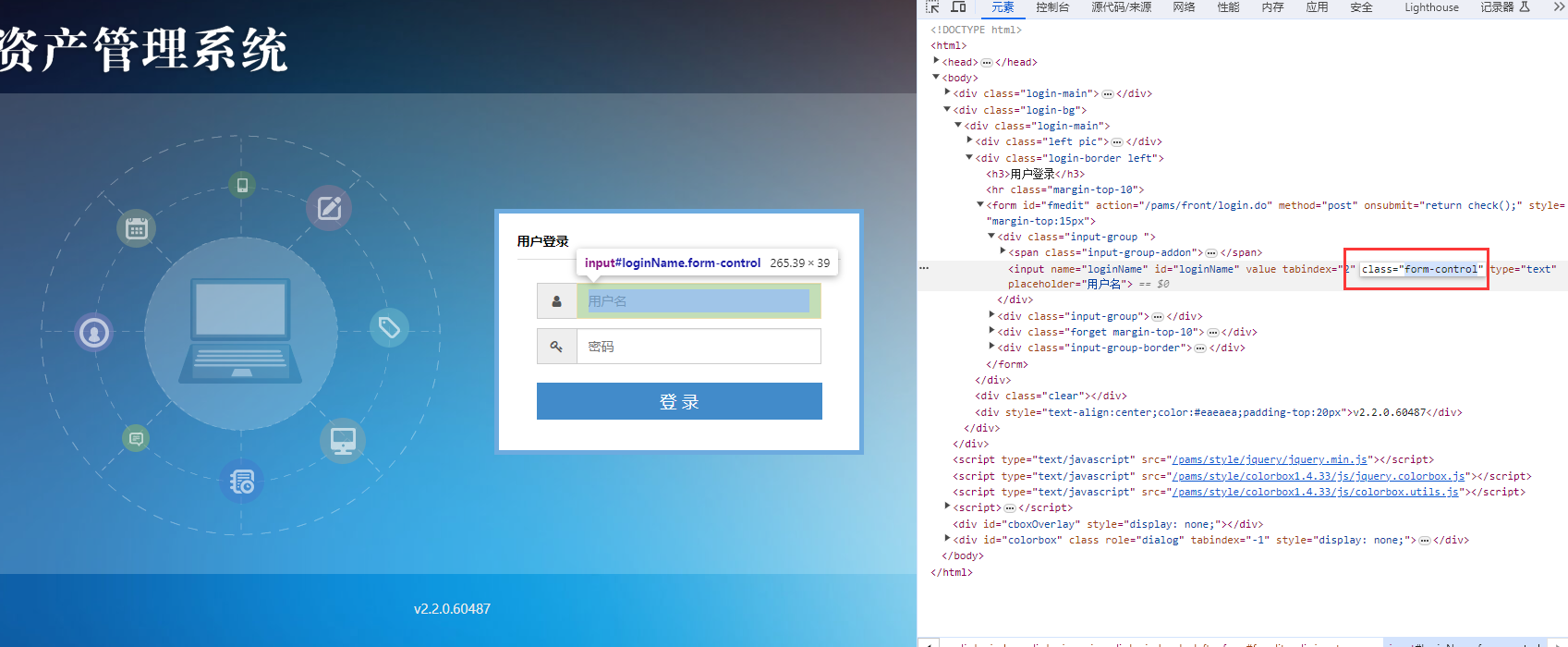Toggle the device toolbar icon
This screenshot has width=1568, height=647.
(959, 7)
